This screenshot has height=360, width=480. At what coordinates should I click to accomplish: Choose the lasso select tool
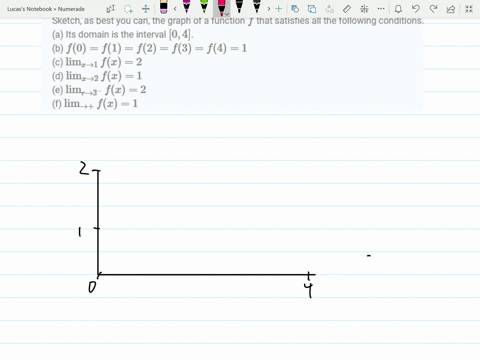pyautogui.click(x=128, y=9)
